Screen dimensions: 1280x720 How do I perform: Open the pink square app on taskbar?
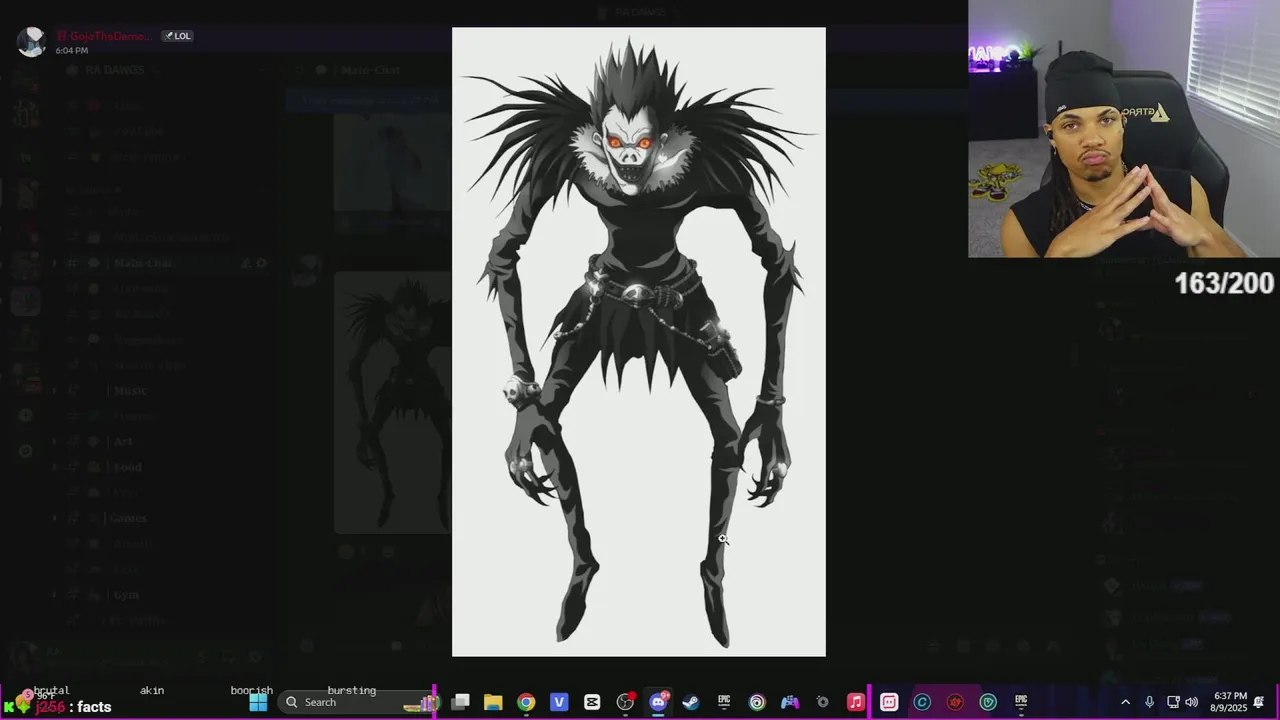pos(889,702)
